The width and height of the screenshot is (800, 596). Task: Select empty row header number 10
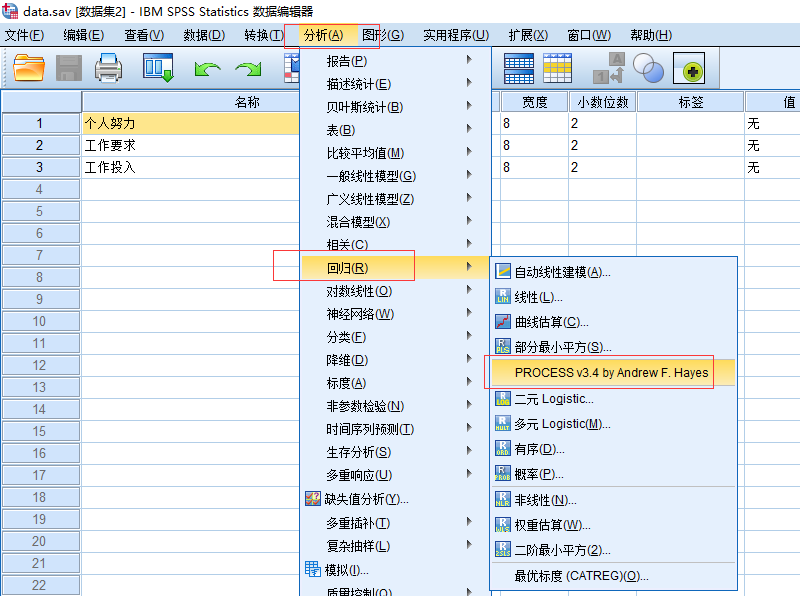click(41, 321)
